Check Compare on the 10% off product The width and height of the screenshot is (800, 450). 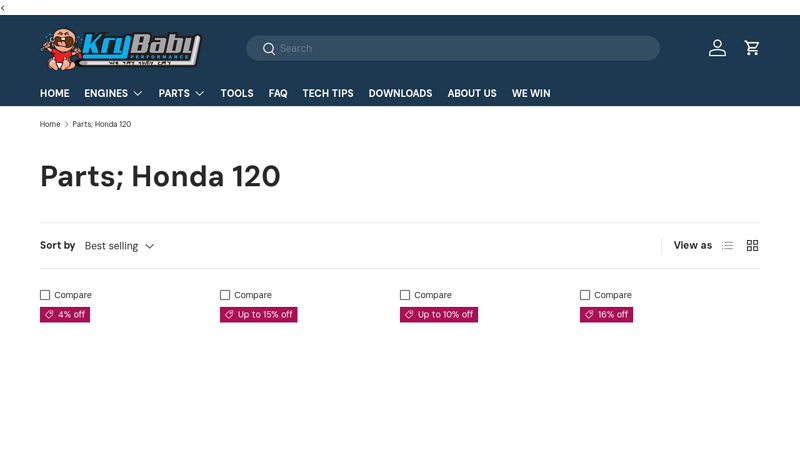point(405,295)
